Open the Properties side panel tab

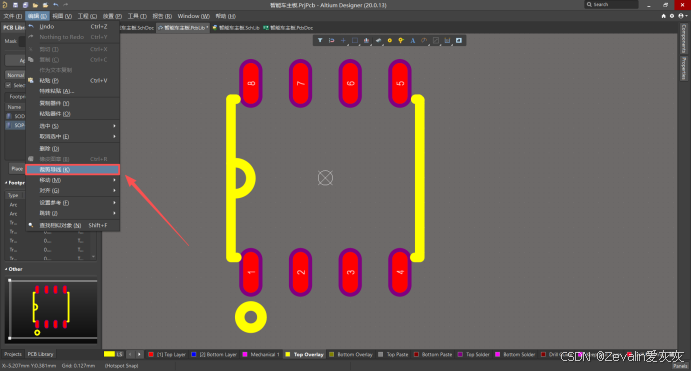(x=684, y=68)
